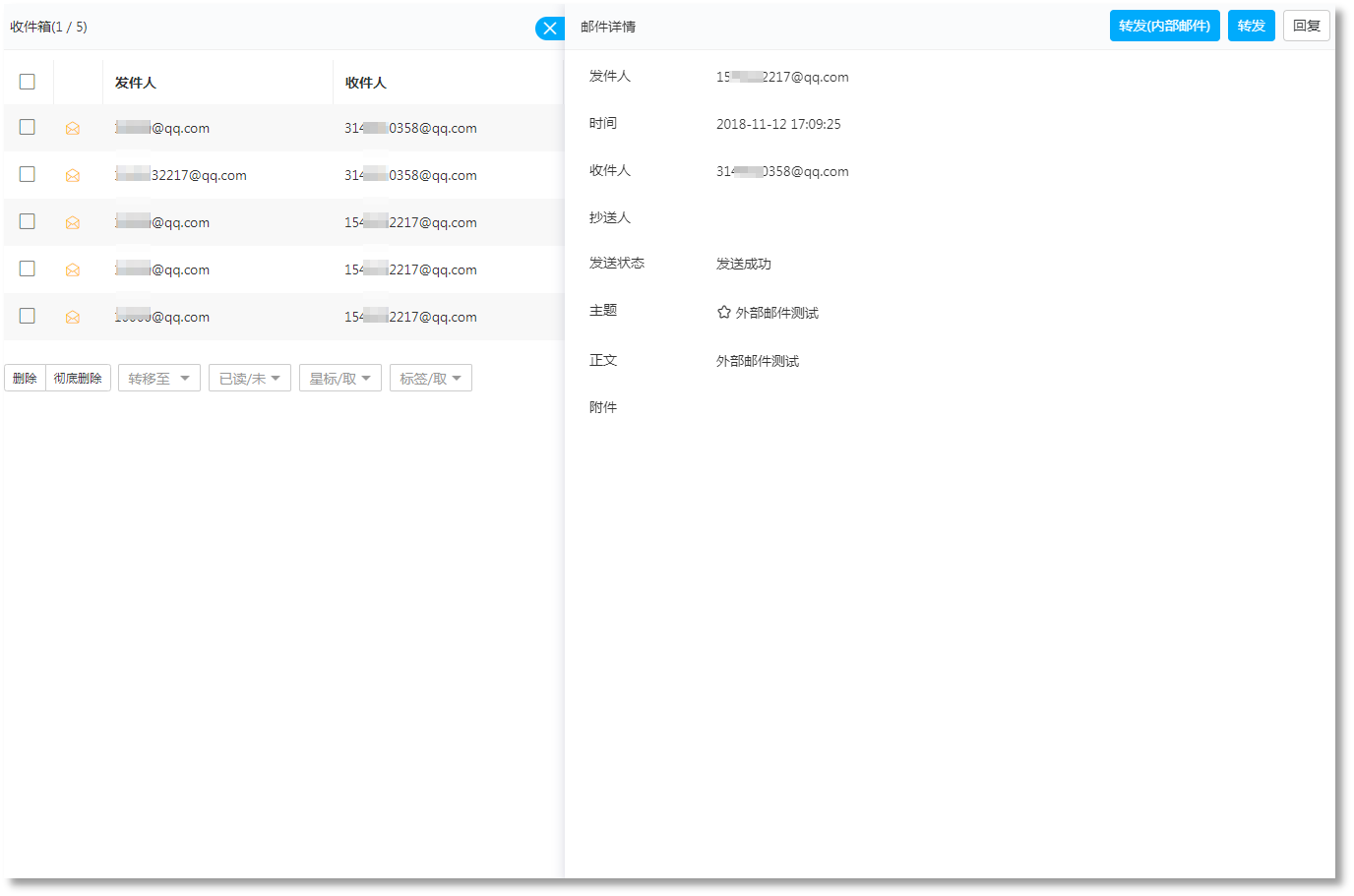Screen dimensions: 1354x896
Task: Click the envelope icon in the third row
Action: (73, 222)
